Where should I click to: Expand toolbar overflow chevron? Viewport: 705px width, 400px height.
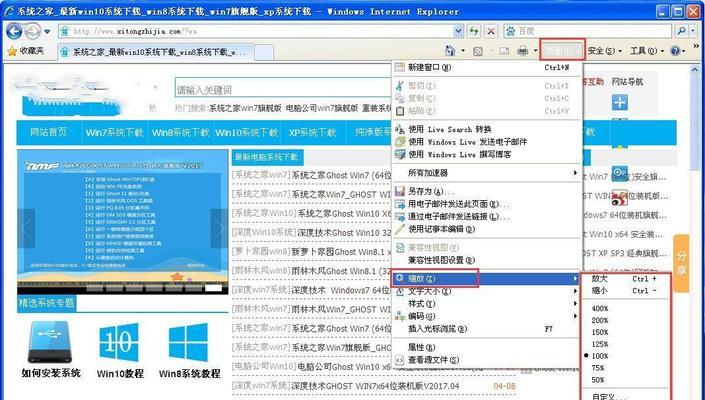point(696,46)
